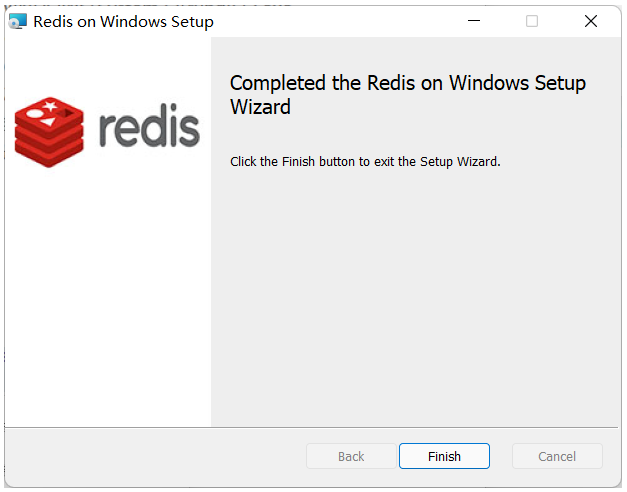Click the word "Wizard" in the heading's second line
This screenshot has width=627, height=492.
(x=260, y=107)
